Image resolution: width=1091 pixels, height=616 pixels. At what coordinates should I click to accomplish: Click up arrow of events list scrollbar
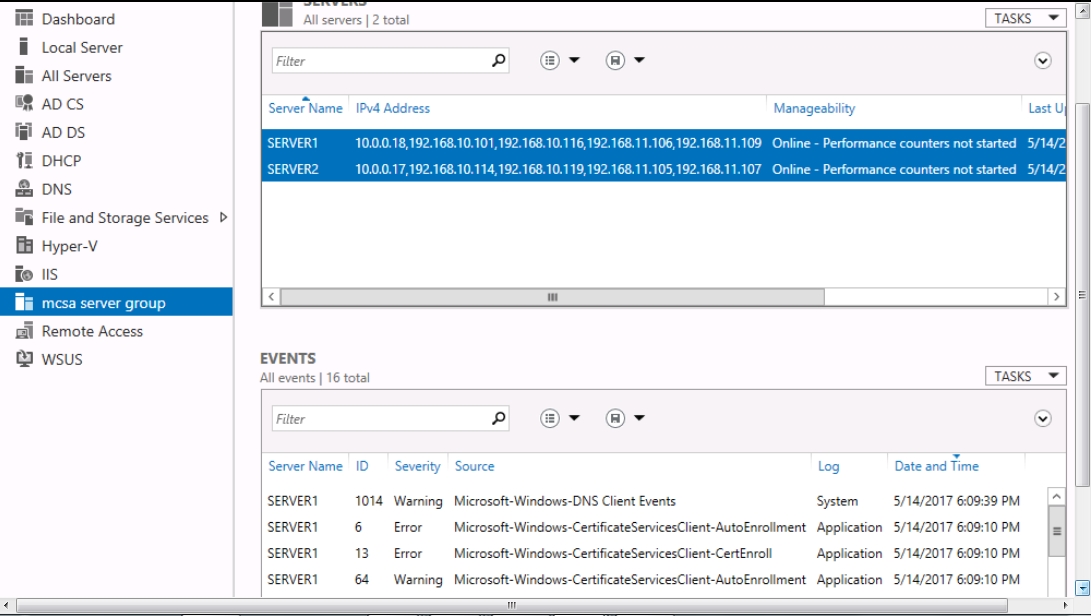(x=1056, y=496)
